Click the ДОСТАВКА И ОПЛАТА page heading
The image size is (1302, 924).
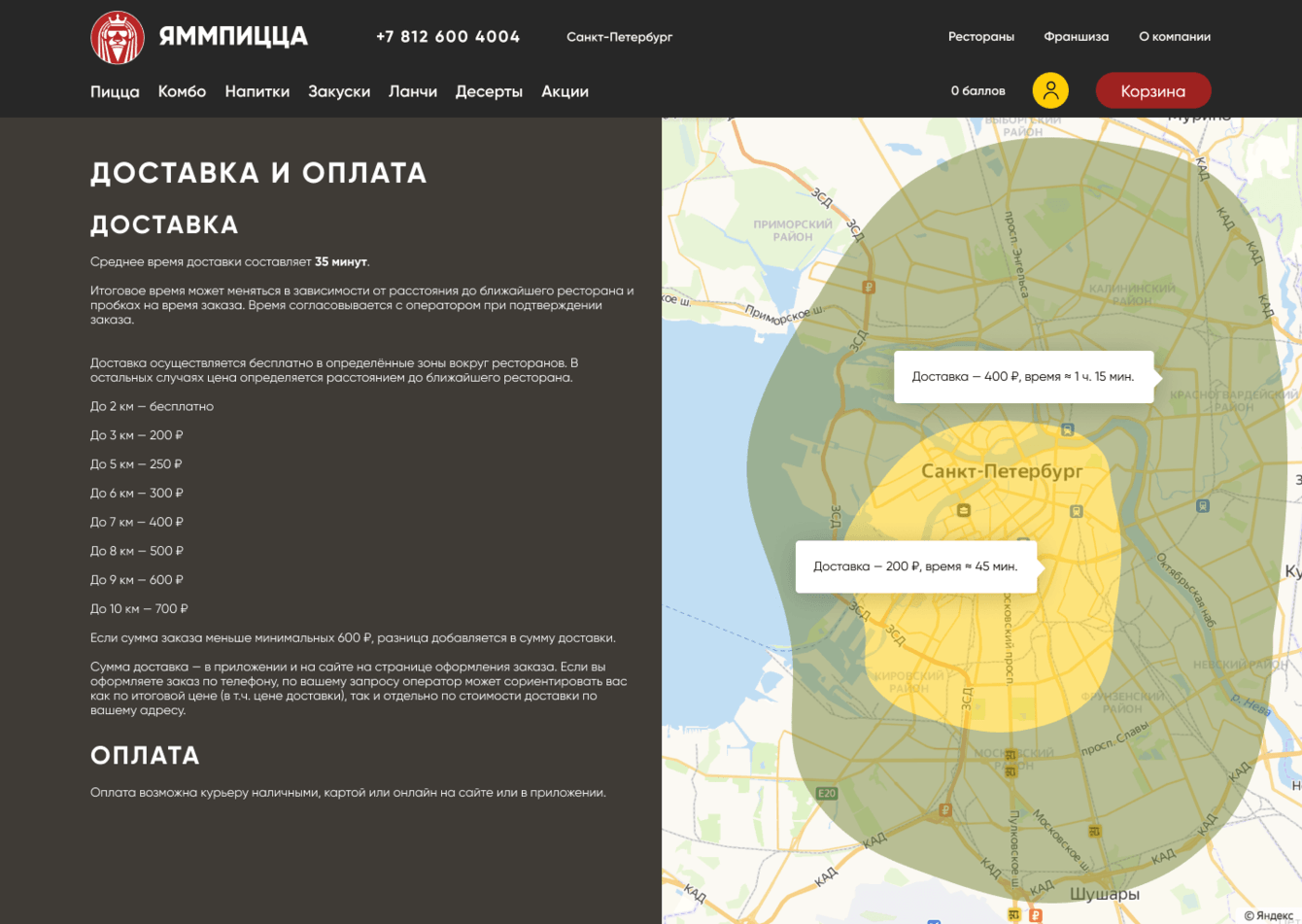(258, 173)
